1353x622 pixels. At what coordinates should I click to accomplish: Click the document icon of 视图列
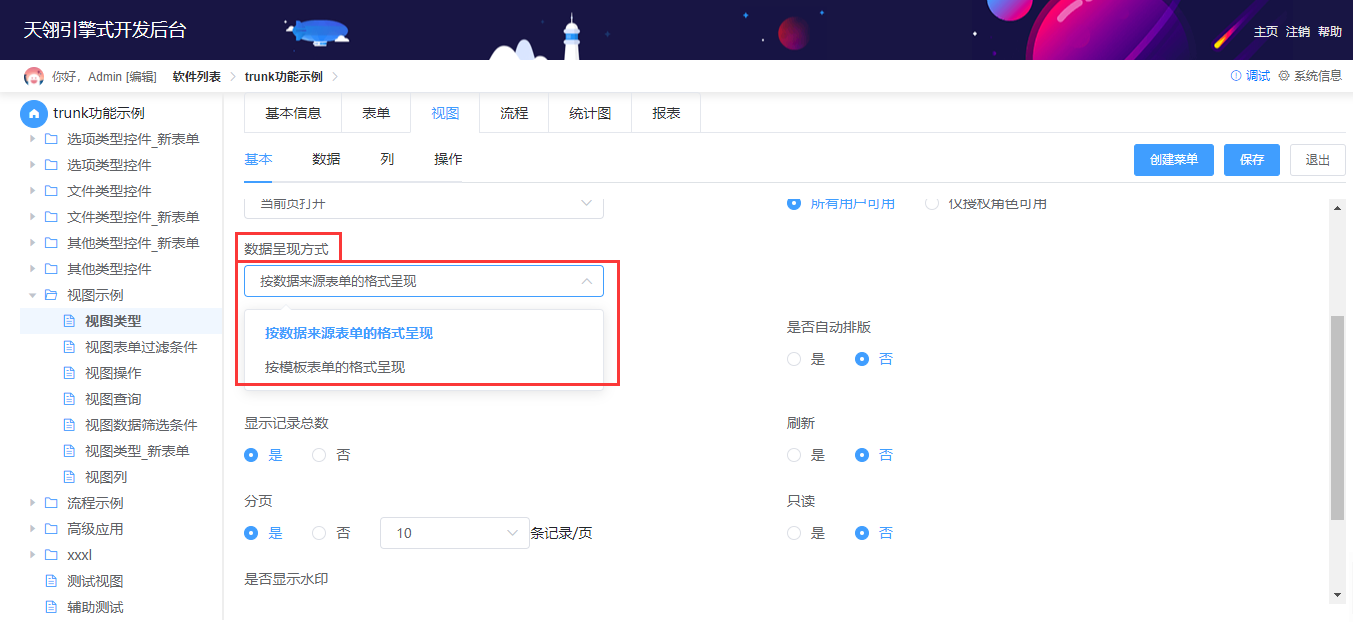pyautogui.click(x=69, y=477)
